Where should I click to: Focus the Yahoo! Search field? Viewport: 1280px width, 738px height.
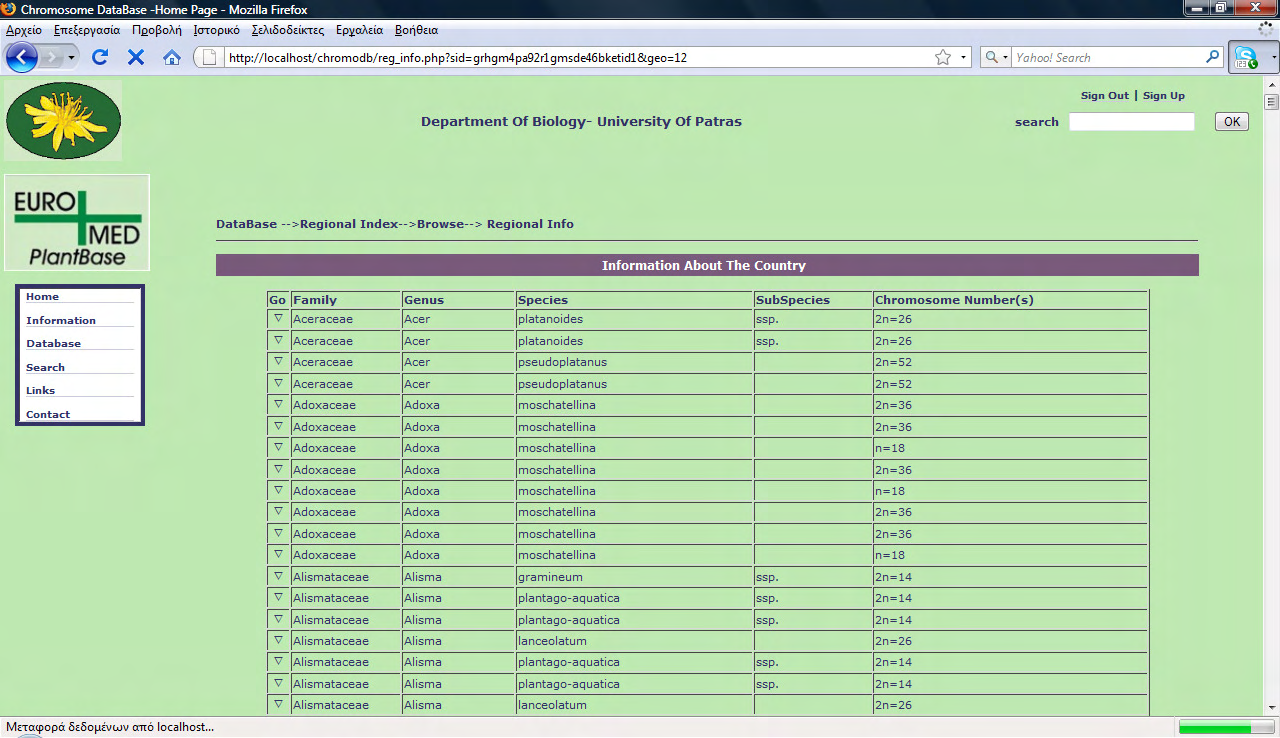click(1107, 57)
